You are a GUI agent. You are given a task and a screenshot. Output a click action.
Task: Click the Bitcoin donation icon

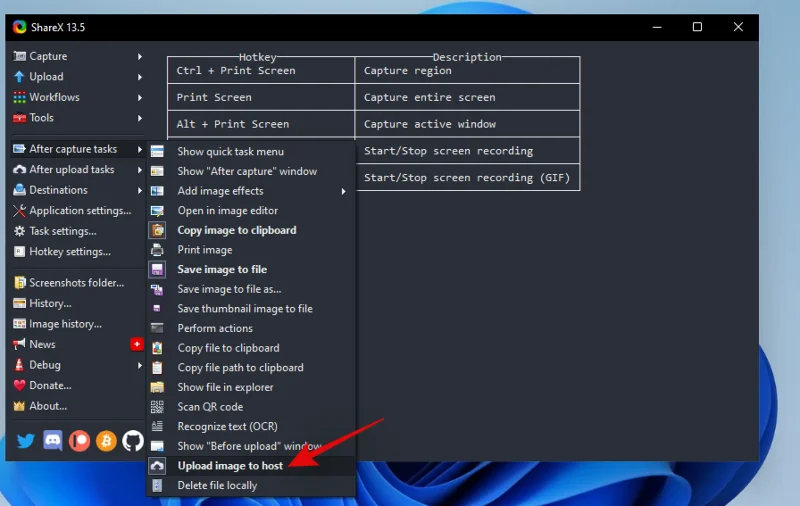pyautogui.click(x=106, y=441)
